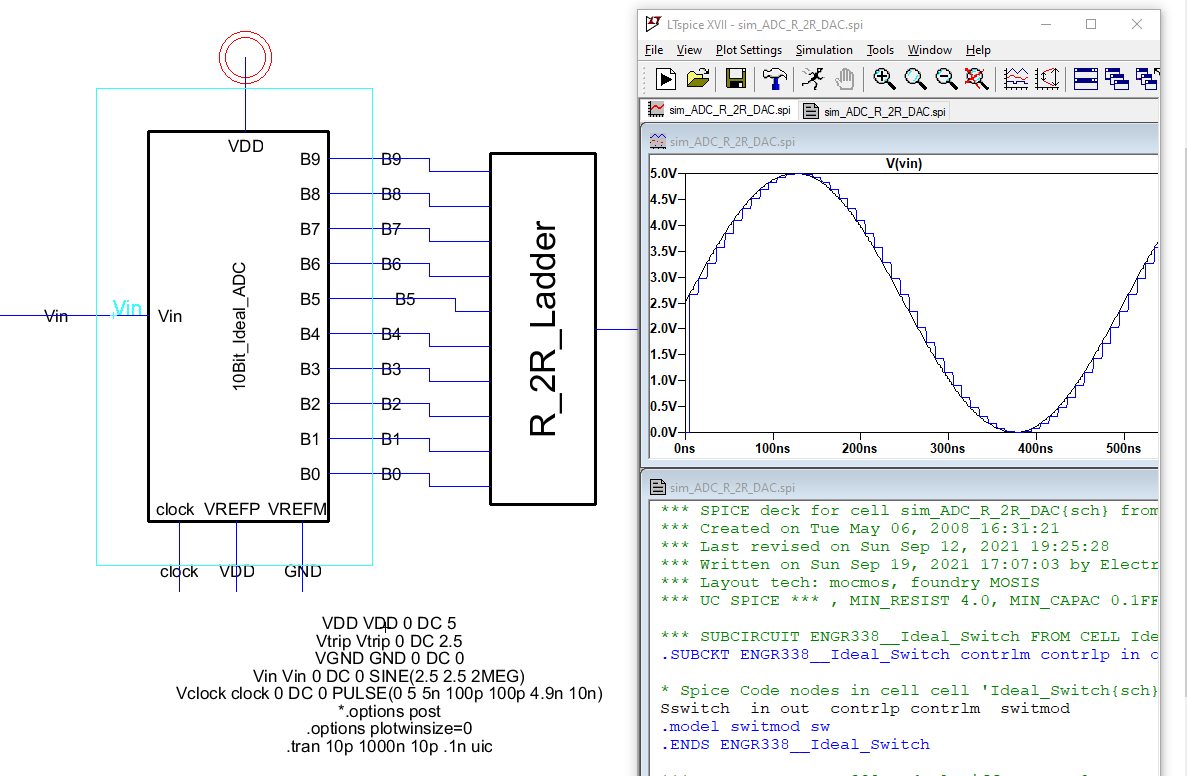The width and height of the screenshot is (1187, 776).
Task: Open the Window menu
Action: point(930,50)
